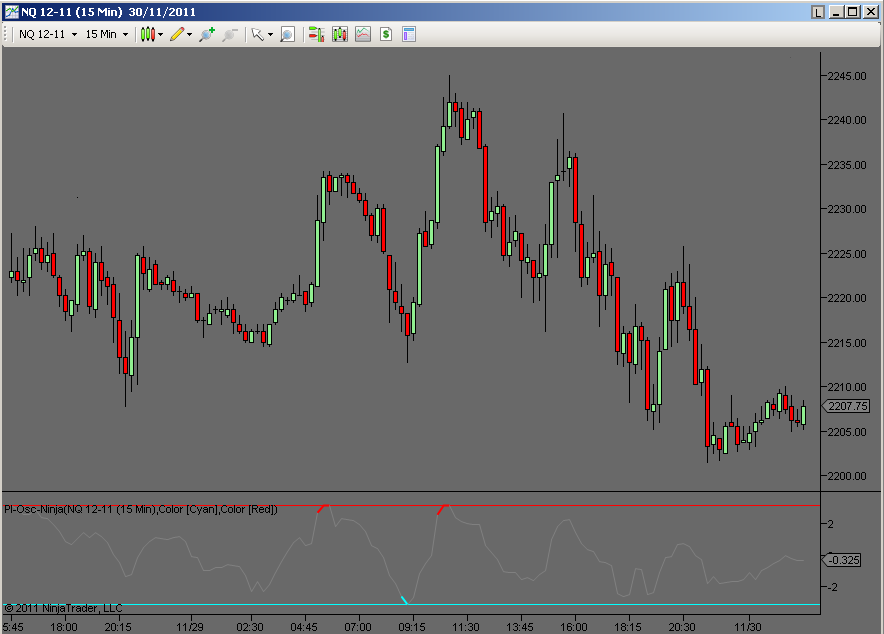
Task: Click the horizontal bars alert icon
Action: pyautogui.click(x=314, y=34)
